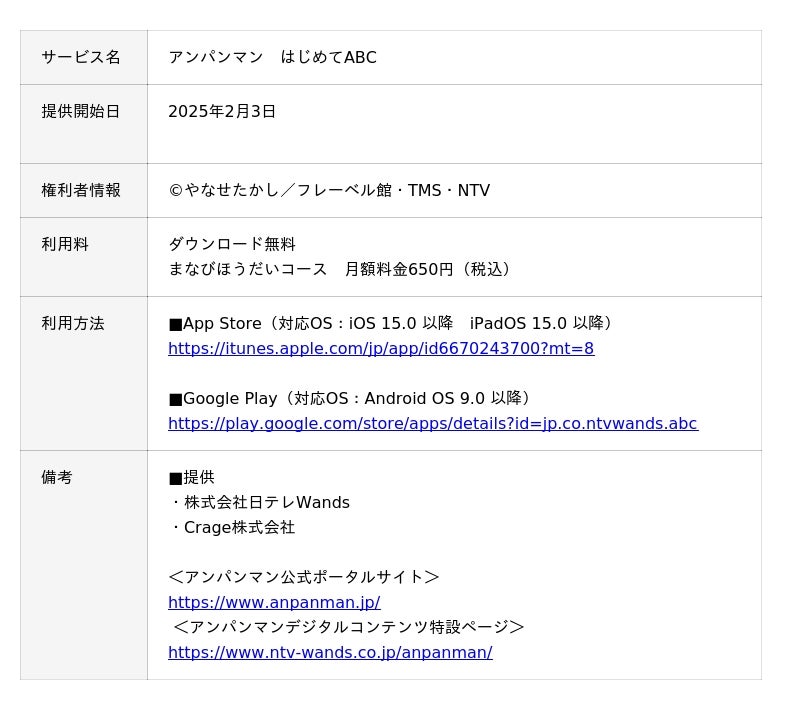Visit the anpanman.jp portal link
This screenshot has height=710, width=800.
274,603
